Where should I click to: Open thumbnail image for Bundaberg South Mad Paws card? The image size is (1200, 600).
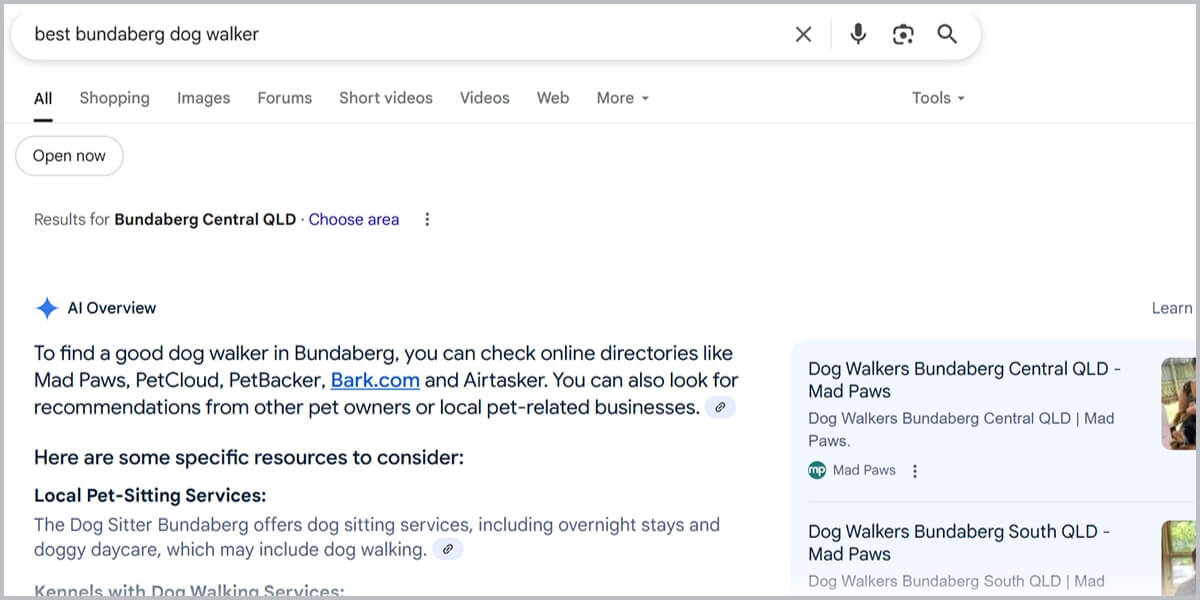pyautogui.click(x=1179, y=558)
